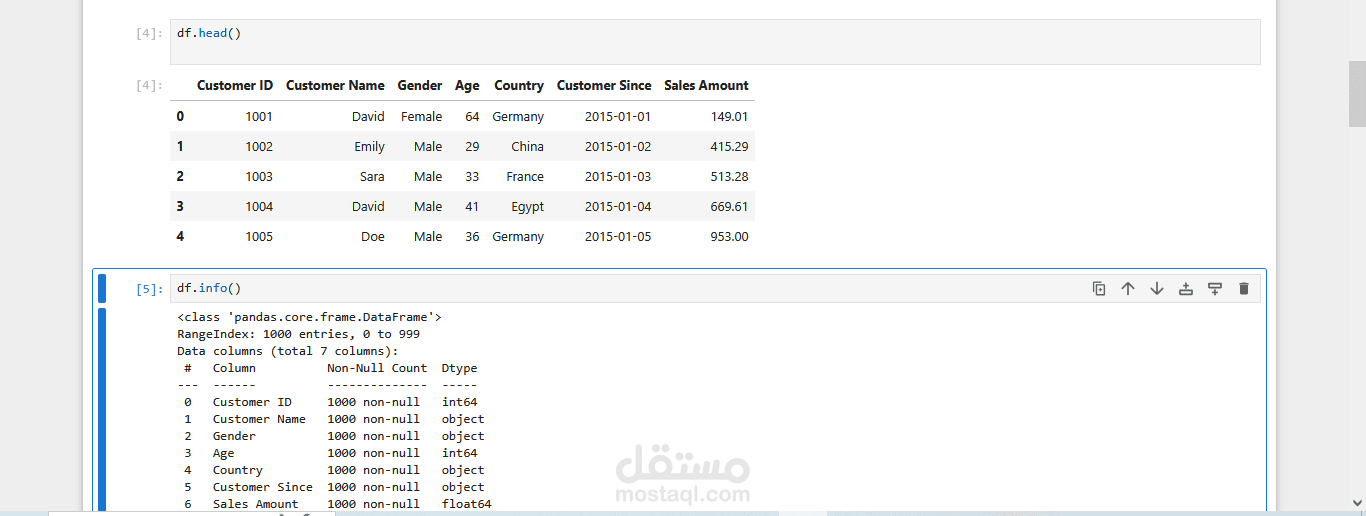The image size is (1366, 516).
Task: Collapse the df.info() output using blue bar
Action: click(102, 410)
